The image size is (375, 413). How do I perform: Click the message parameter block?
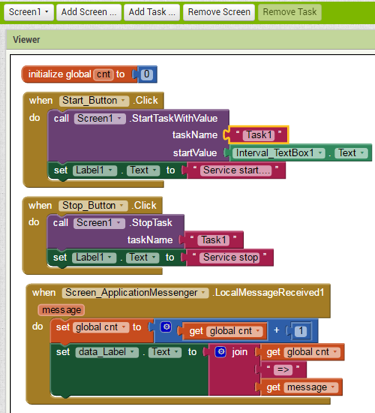(x=61, y=310)
